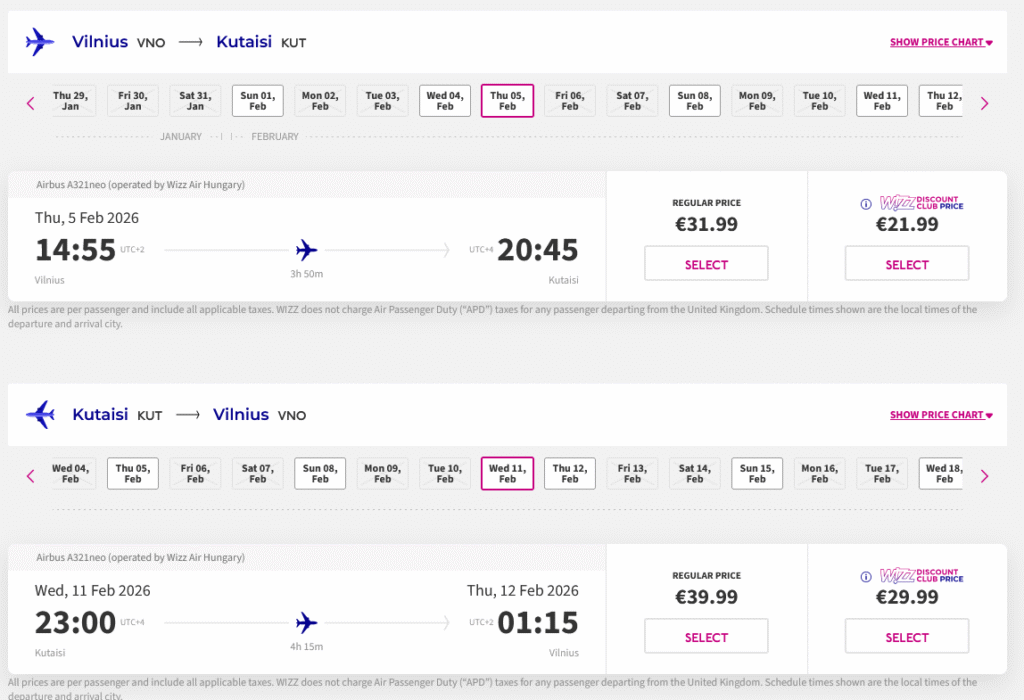The height and width of the screenshot is (700, 1024).
Task: Click the info icon on outbound Discount Club price
Action: click(866, 204)
